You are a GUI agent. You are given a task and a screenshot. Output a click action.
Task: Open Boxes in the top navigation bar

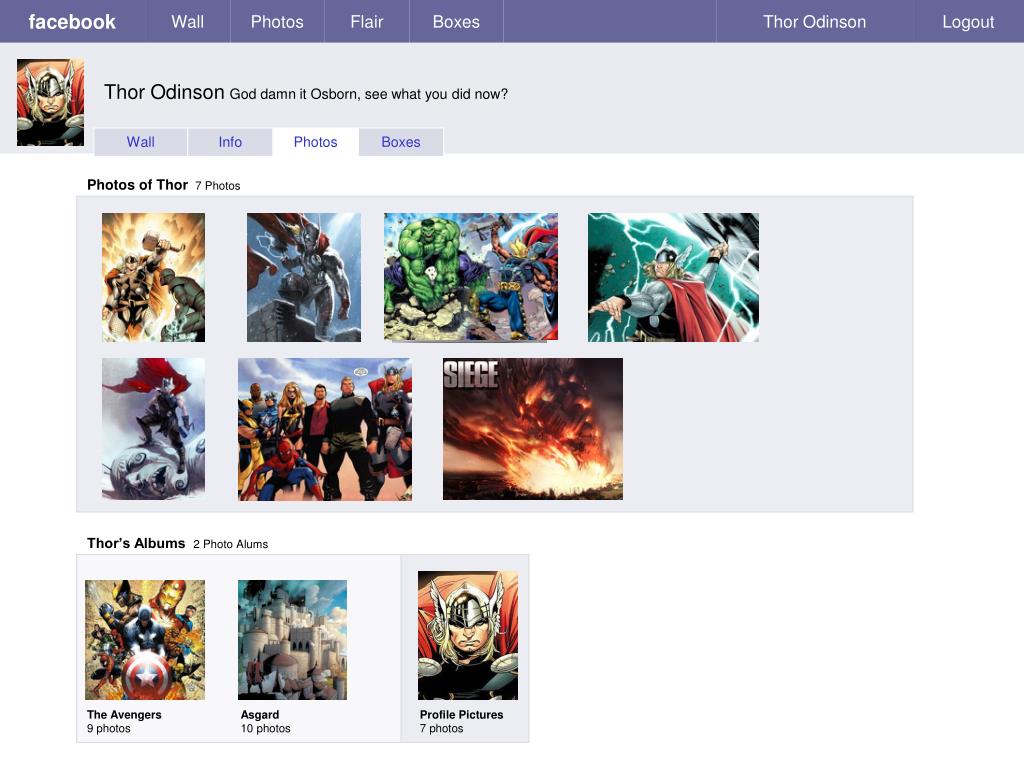(x=456, y=22)
